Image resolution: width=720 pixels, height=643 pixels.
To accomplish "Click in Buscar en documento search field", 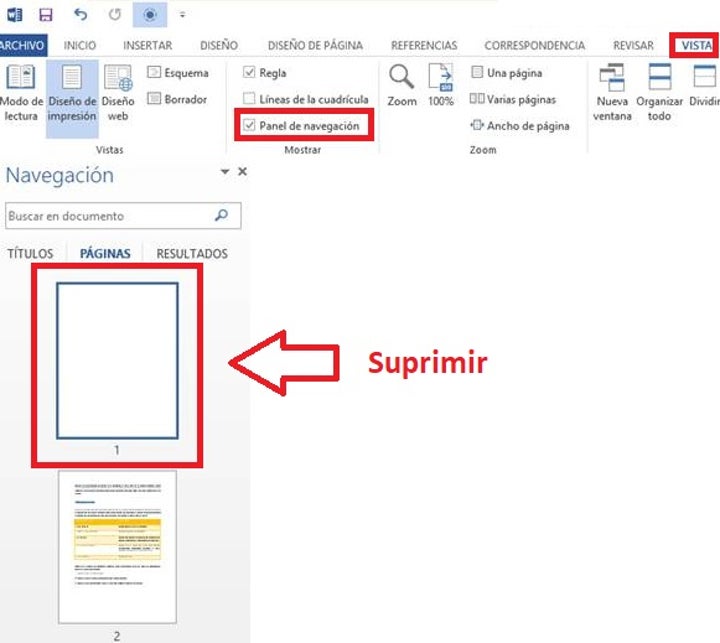I will (108, 216).
